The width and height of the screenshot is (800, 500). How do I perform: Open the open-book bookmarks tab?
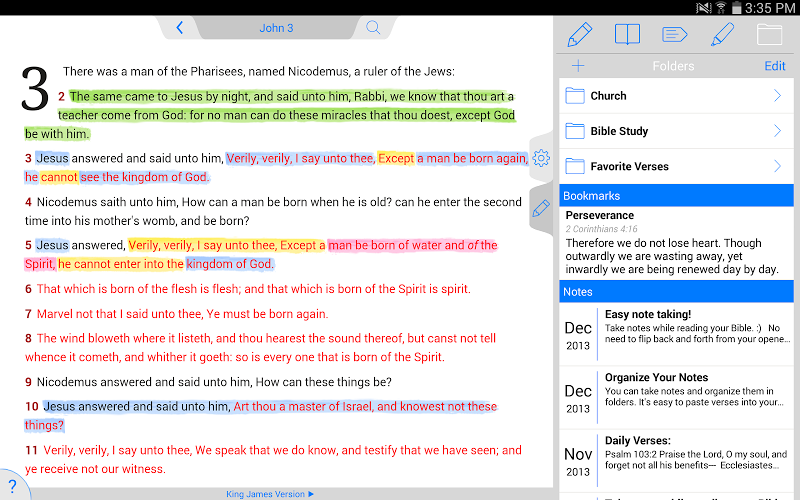pyautogui.click(x=627, y=35)
